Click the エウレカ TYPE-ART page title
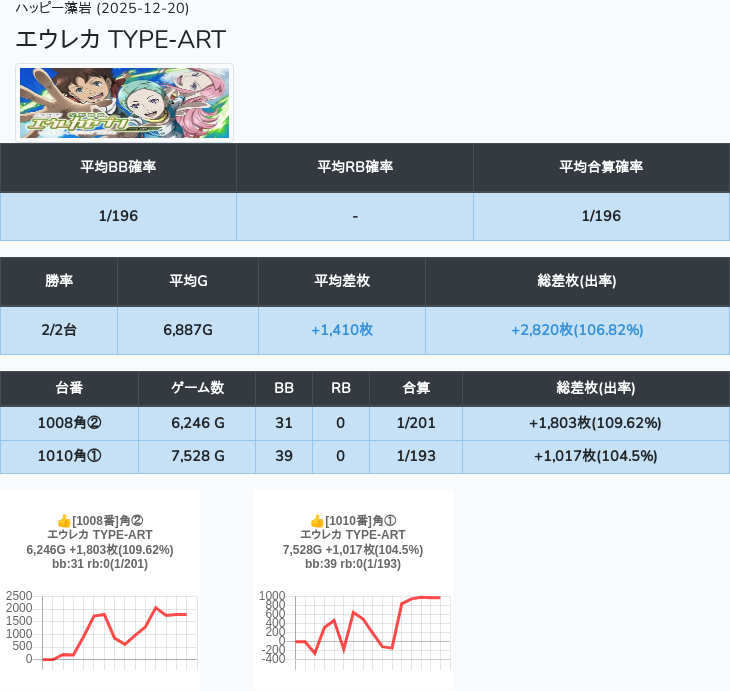Image resolution: width=730 pixels, height=691 pixels. (121, 40)
